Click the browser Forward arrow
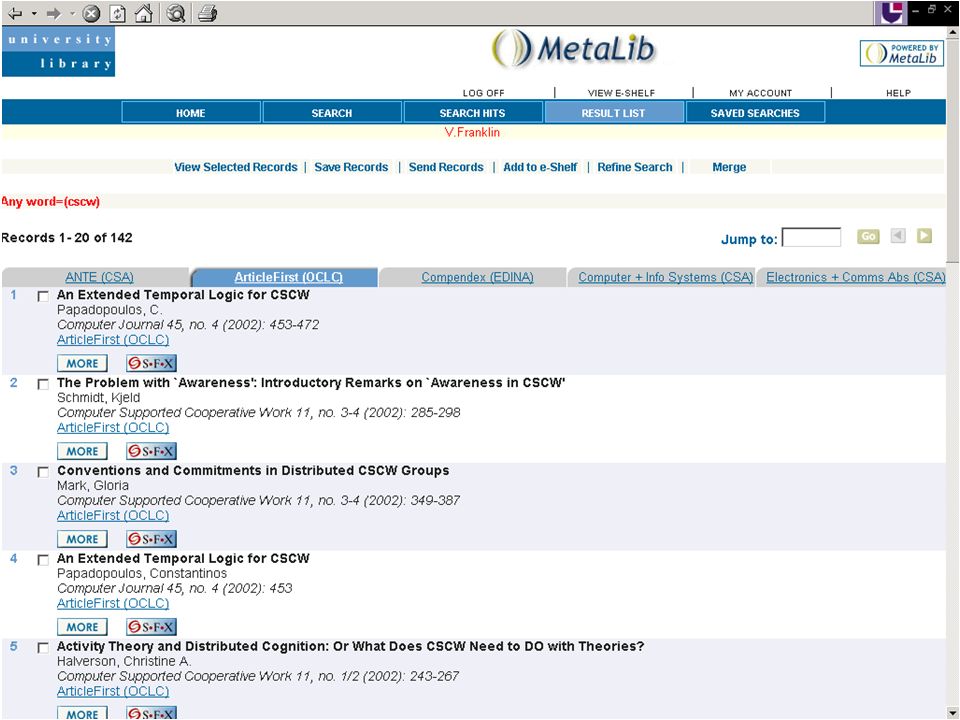The height and width of the screenshot is (720, 960). [x=54, y=13]
